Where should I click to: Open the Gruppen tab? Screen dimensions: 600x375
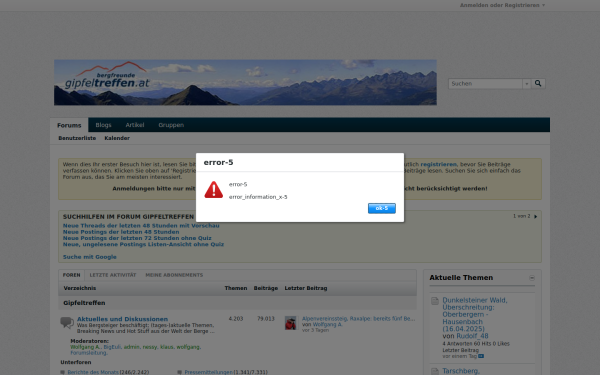(x=171, y=125)
